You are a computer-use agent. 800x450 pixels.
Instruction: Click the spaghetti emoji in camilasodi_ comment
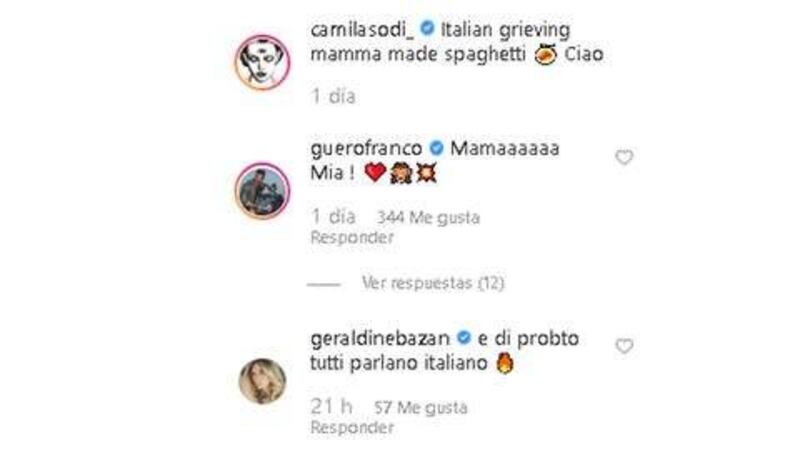point(545,54)
